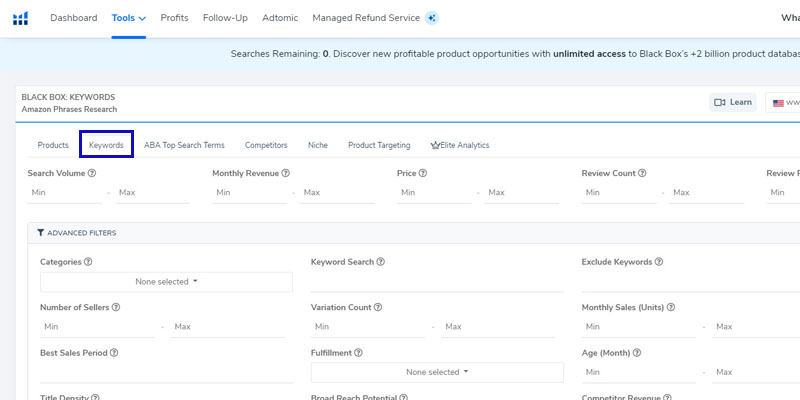The height and width of the screenshot is (400, 800).
Task: Click the Review Count help icon
Action: point(642,173)
